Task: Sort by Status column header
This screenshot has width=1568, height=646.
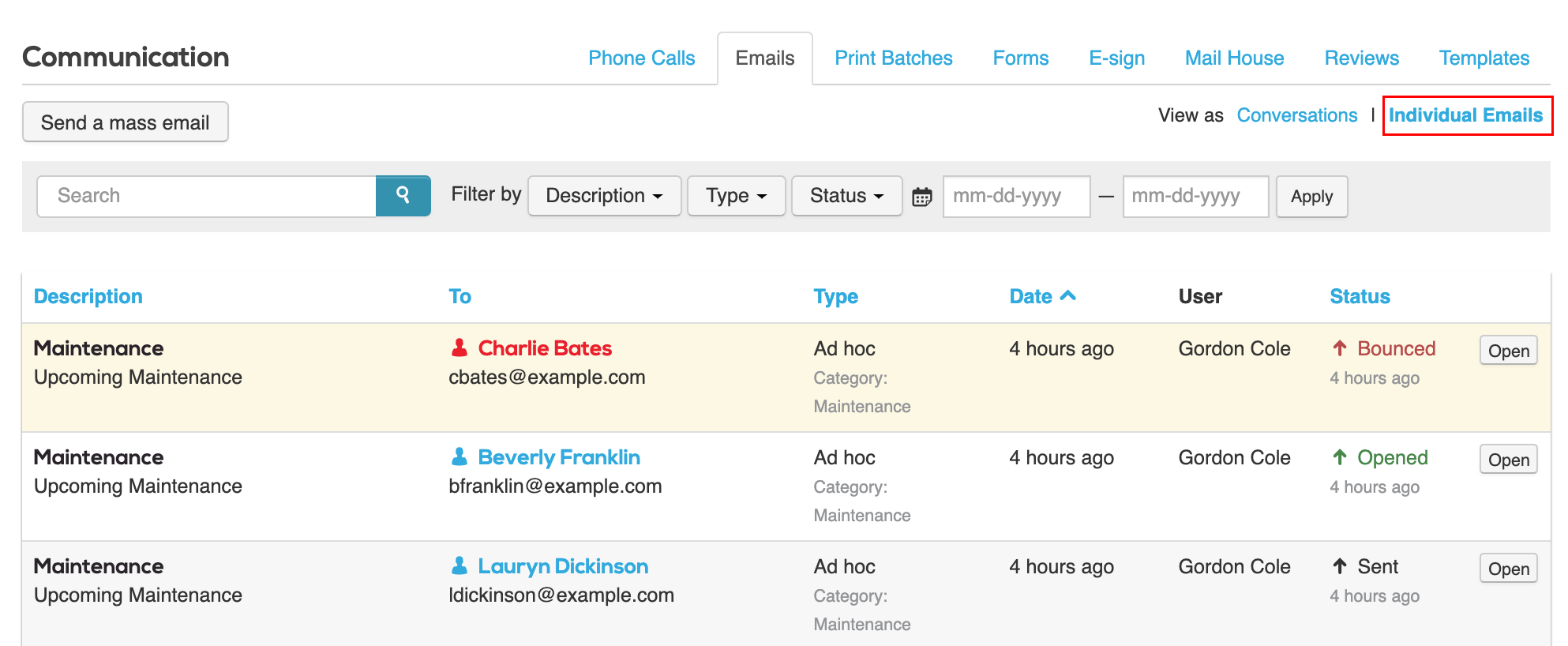Action: [1360, 296]
